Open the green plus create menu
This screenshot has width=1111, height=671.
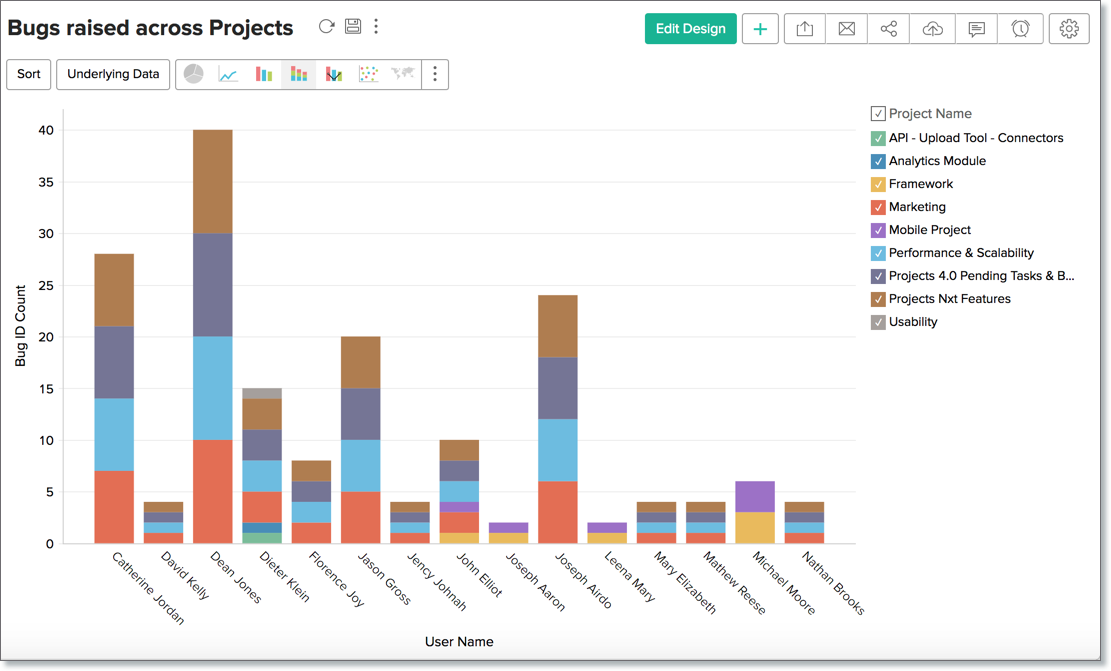[x=760, y=29]
